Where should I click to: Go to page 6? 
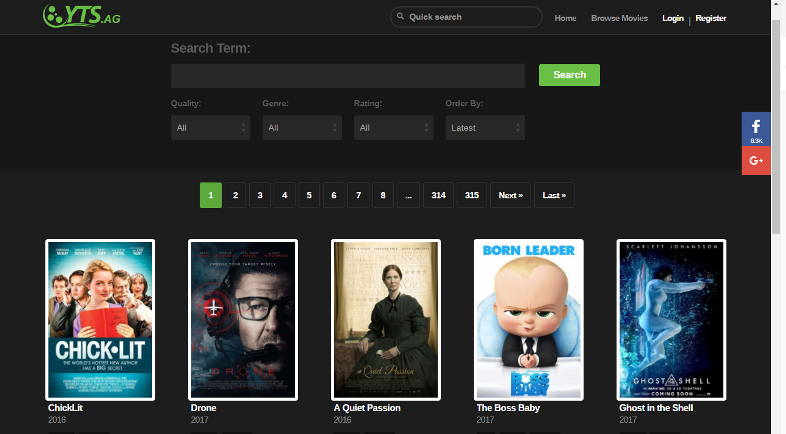[x=333, y=195]
